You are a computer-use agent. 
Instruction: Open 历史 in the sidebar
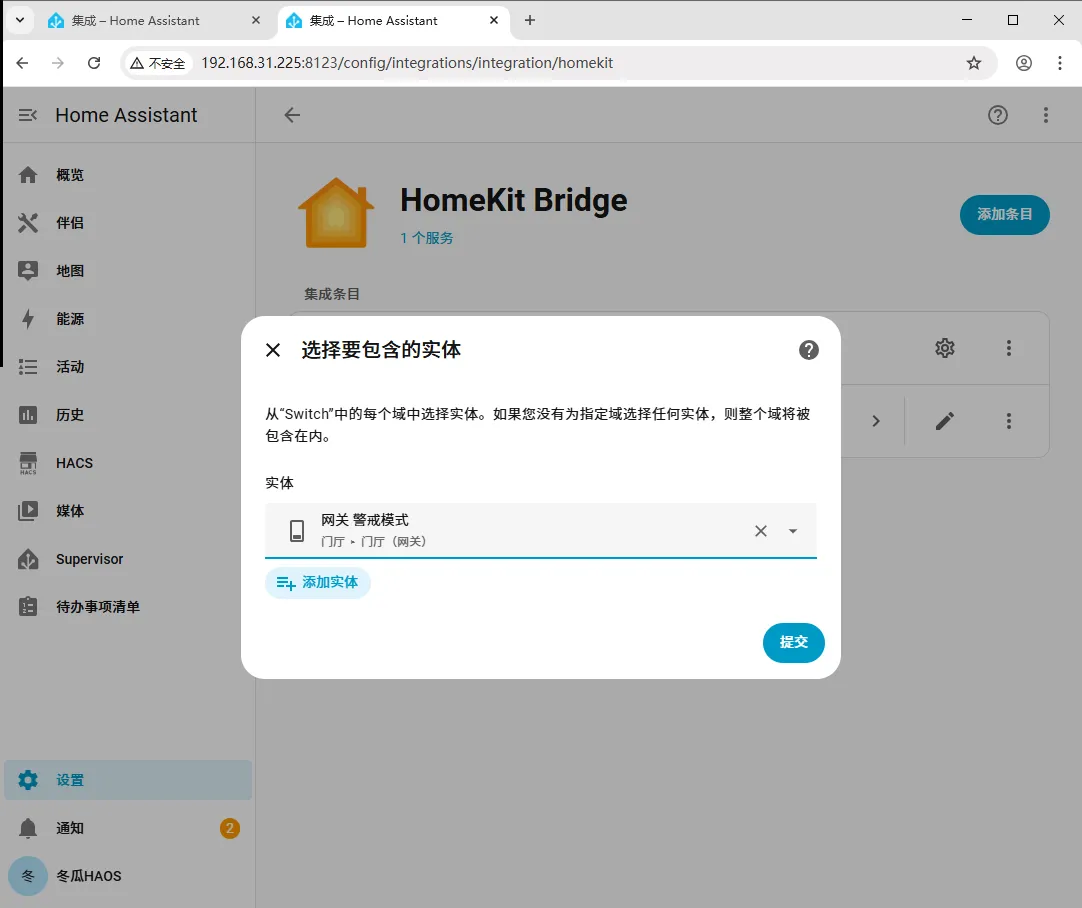click(x=128, y=415)
